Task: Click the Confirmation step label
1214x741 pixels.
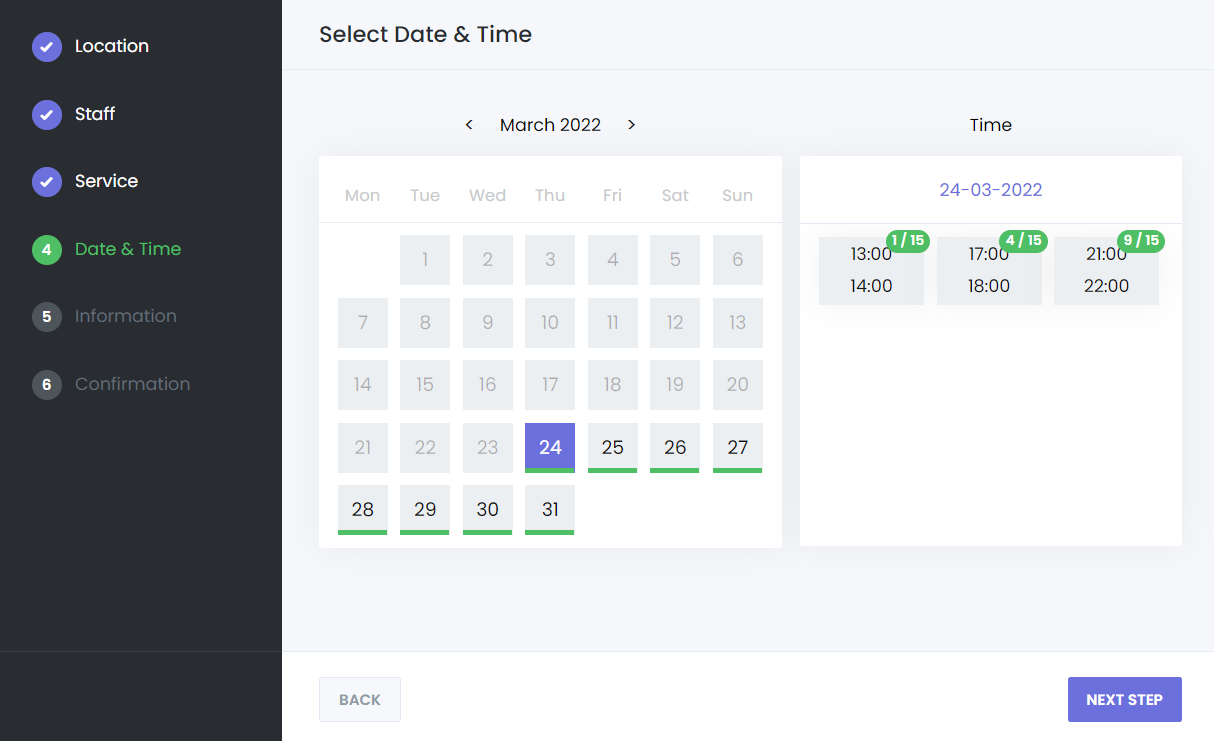Action: (132, 384)
